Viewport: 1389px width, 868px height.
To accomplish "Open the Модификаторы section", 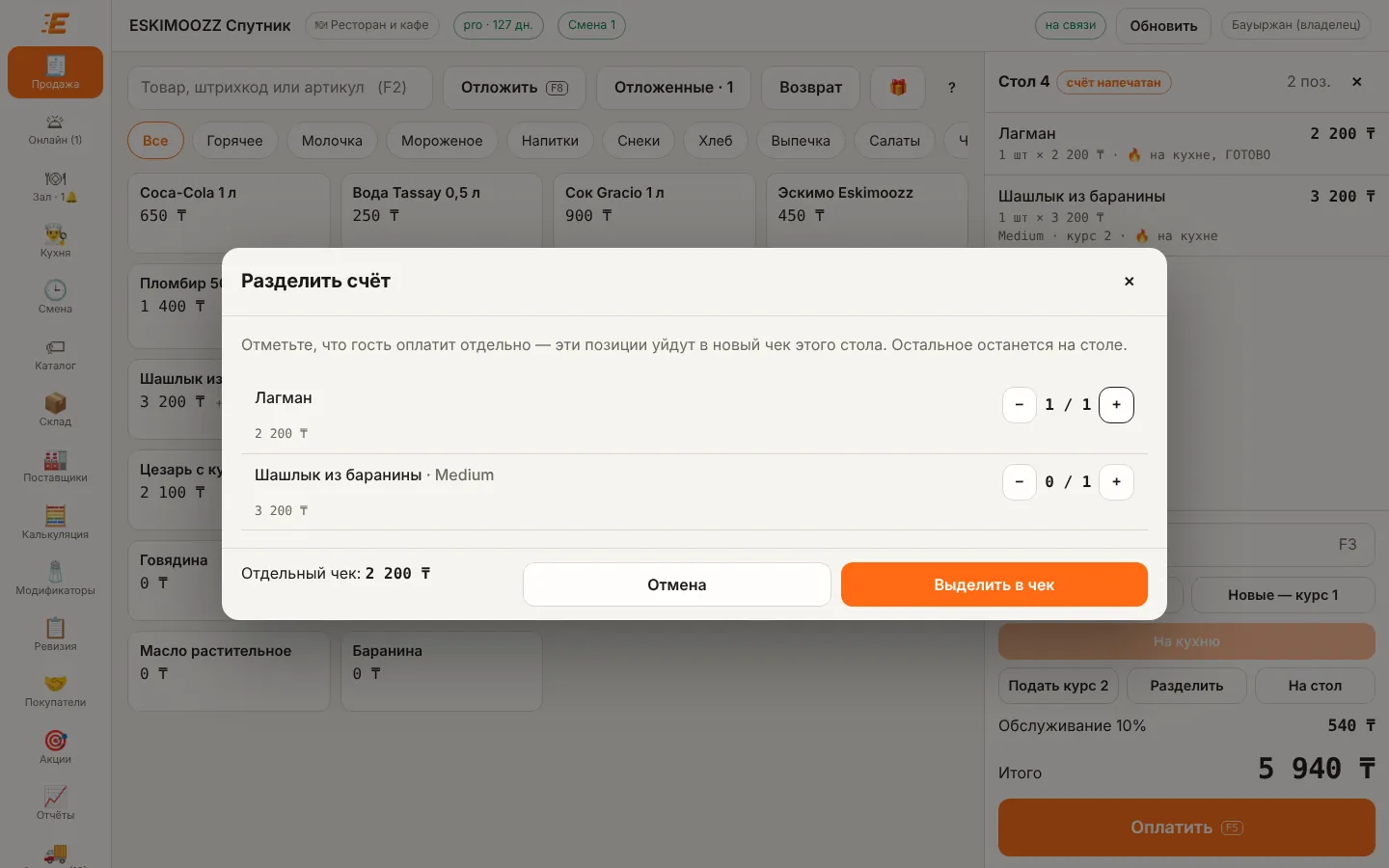I will (55, 579).
